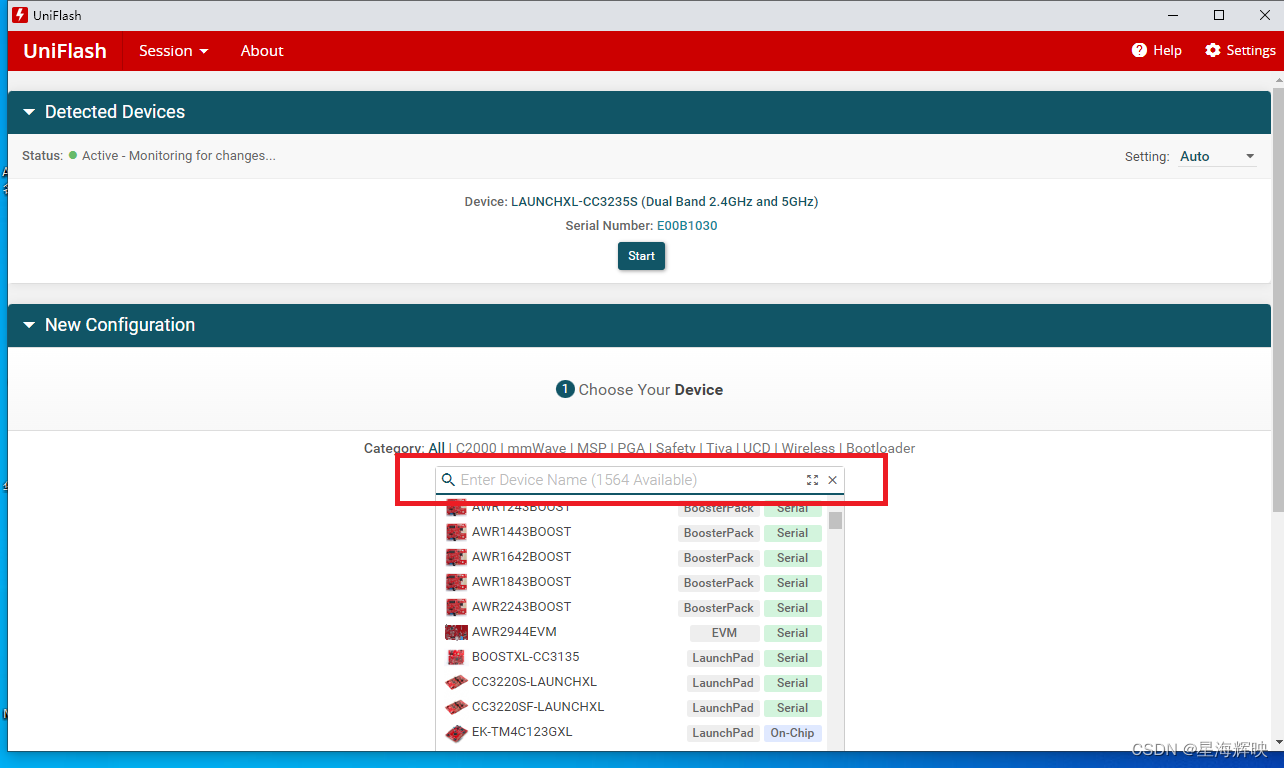Click AWR2944EVM board icon
The image size is (1284, 768).
(x=456, y=632)
